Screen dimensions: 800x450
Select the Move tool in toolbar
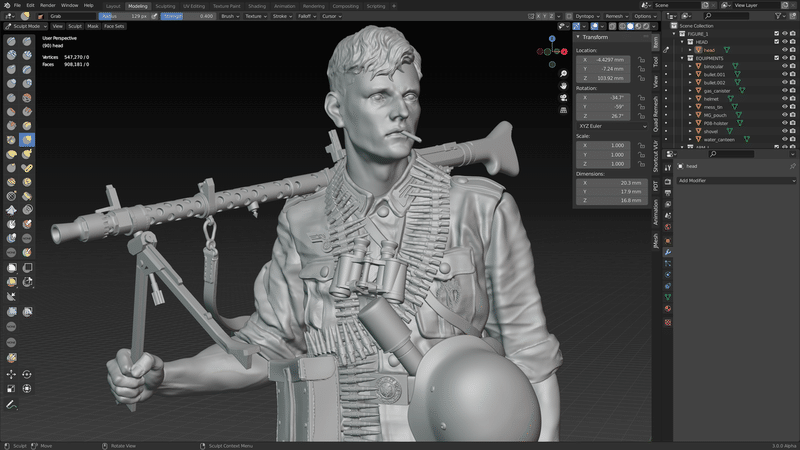point(11,374)
